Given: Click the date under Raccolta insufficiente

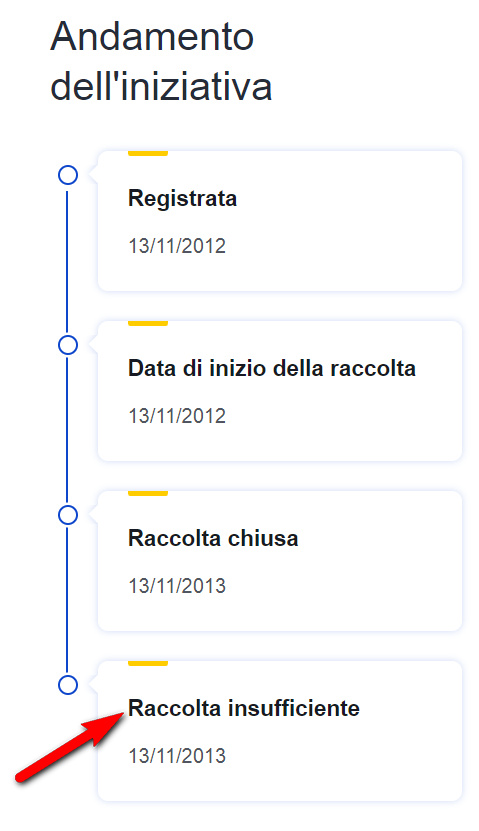Looking at the screenshot, I should 177,756.
